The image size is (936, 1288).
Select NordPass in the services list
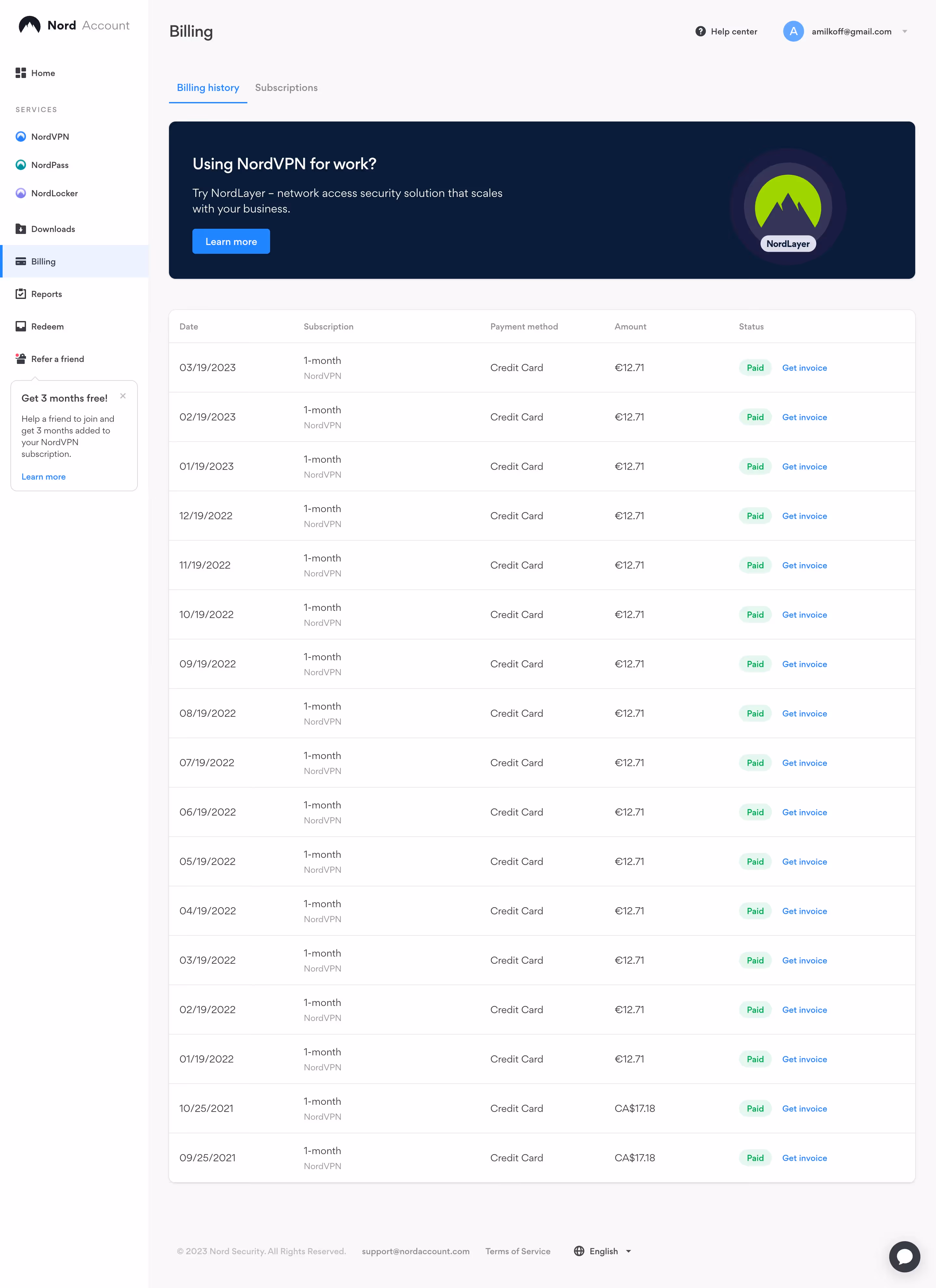click(51, 165)
